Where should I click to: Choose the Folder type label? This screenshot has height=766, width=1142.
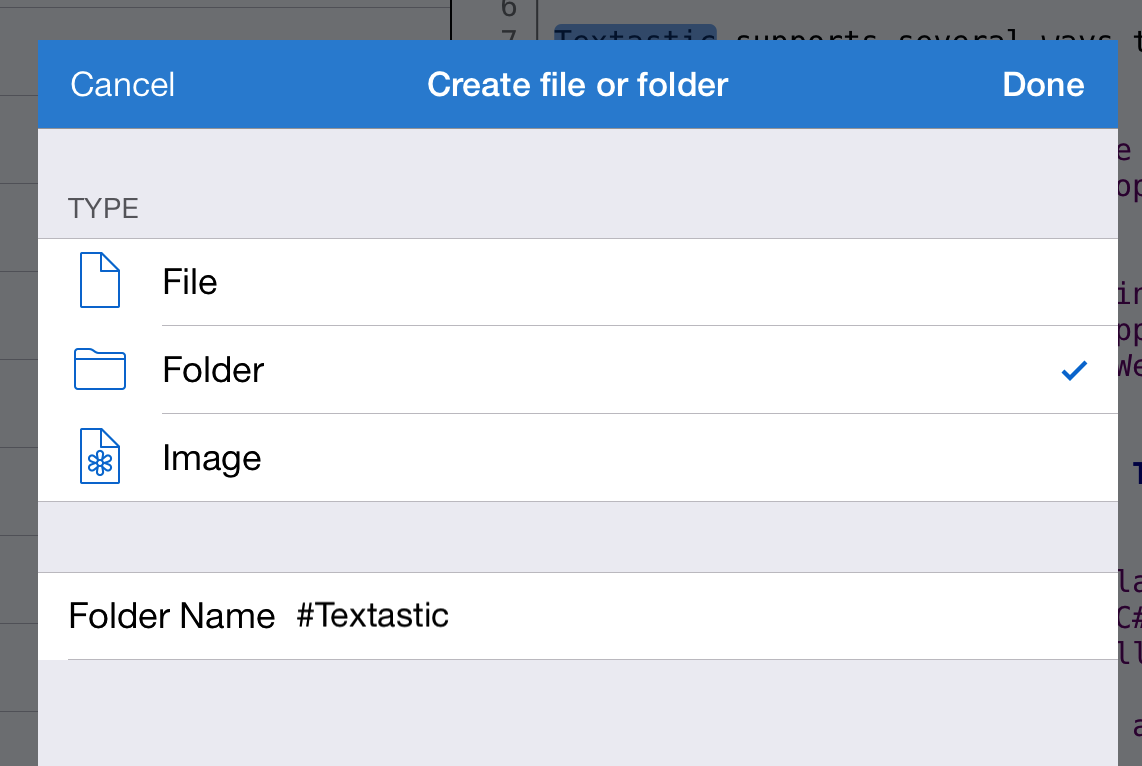tap(213, 370)
